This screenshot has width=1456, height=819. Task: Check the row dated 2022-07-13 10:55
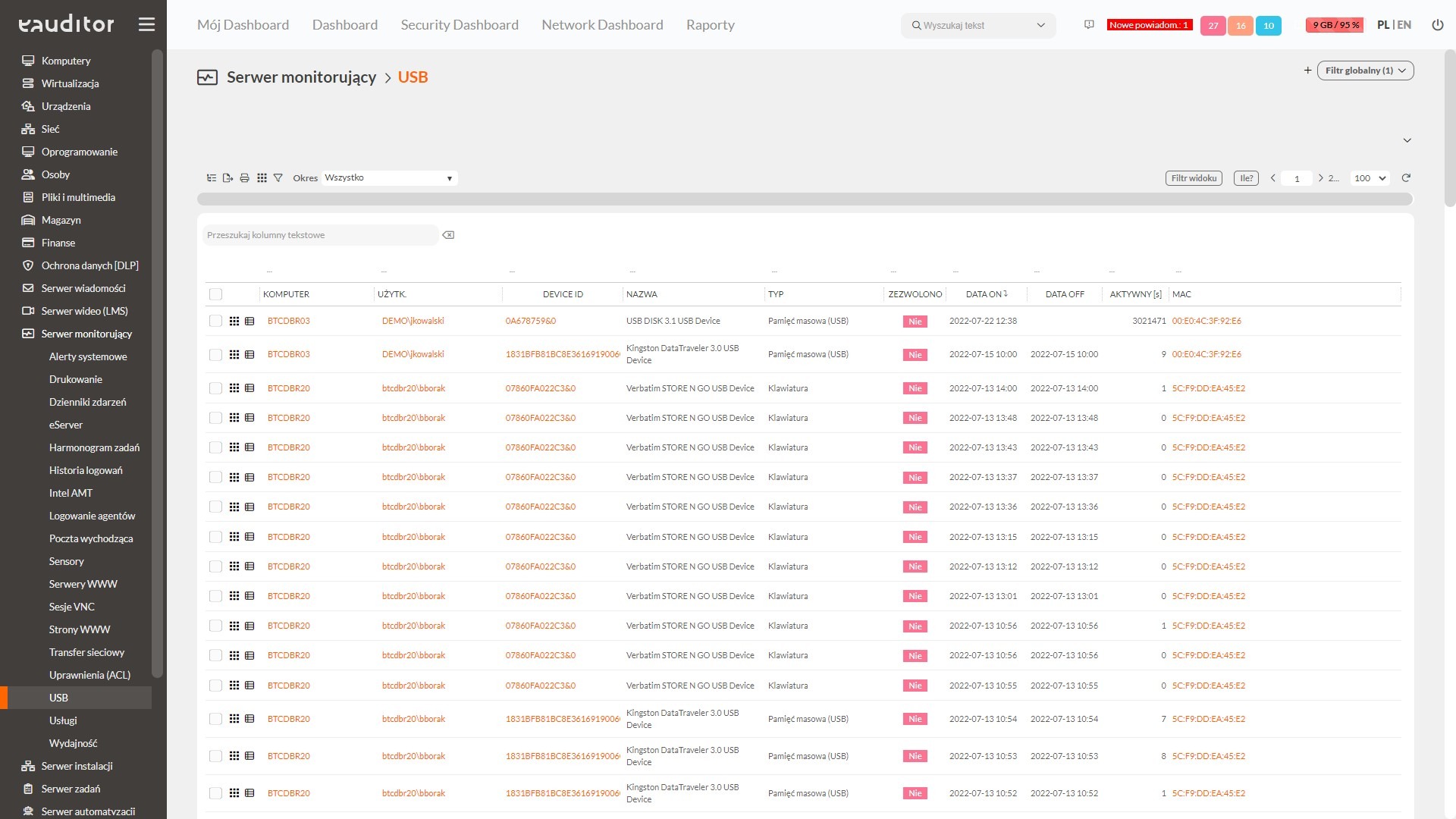coord(215,686)
